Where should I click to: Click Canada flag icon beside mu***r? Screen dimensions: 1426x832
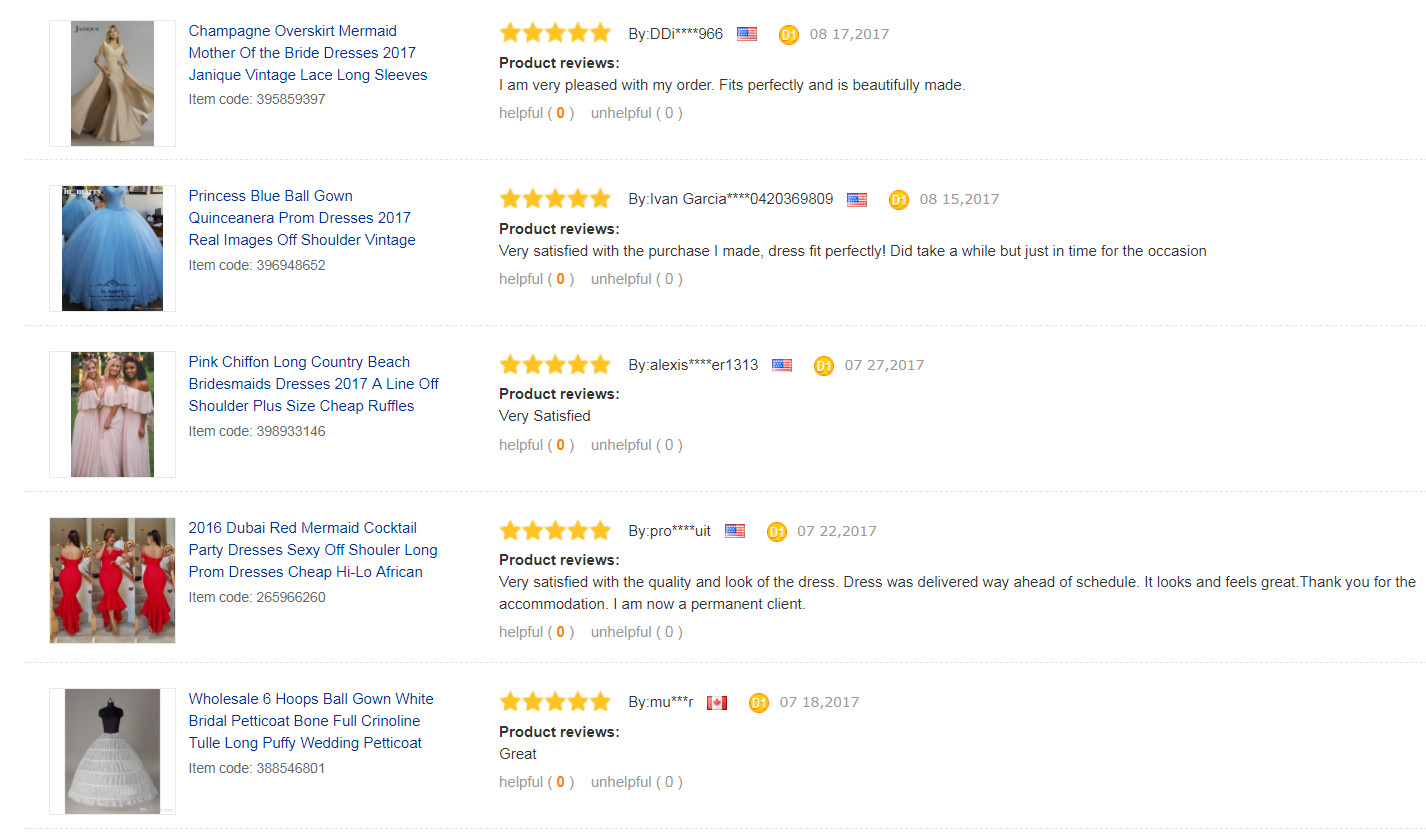(x=717, y=703)
